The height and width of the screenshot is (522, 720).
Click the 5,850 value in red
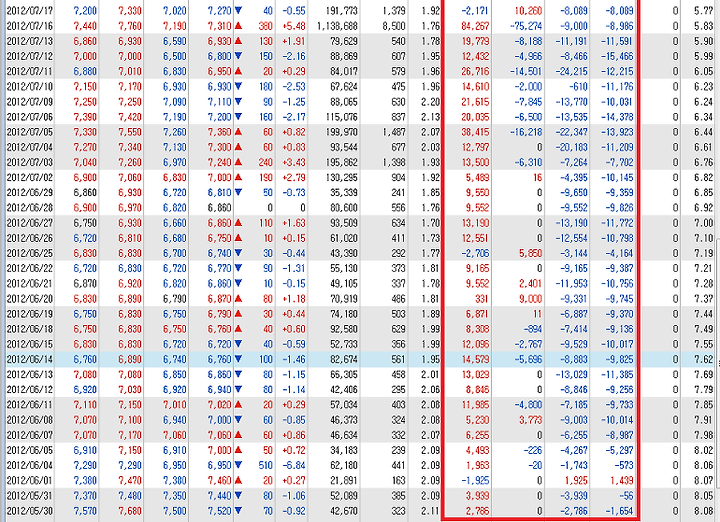530,253
